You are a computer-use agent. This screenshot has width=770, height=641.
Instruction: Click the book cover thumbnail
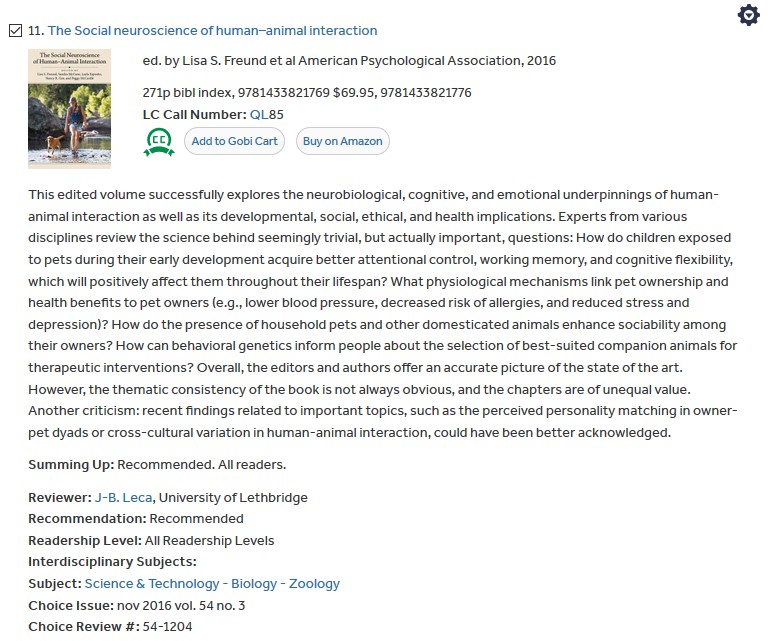click(x=69, y=109)
